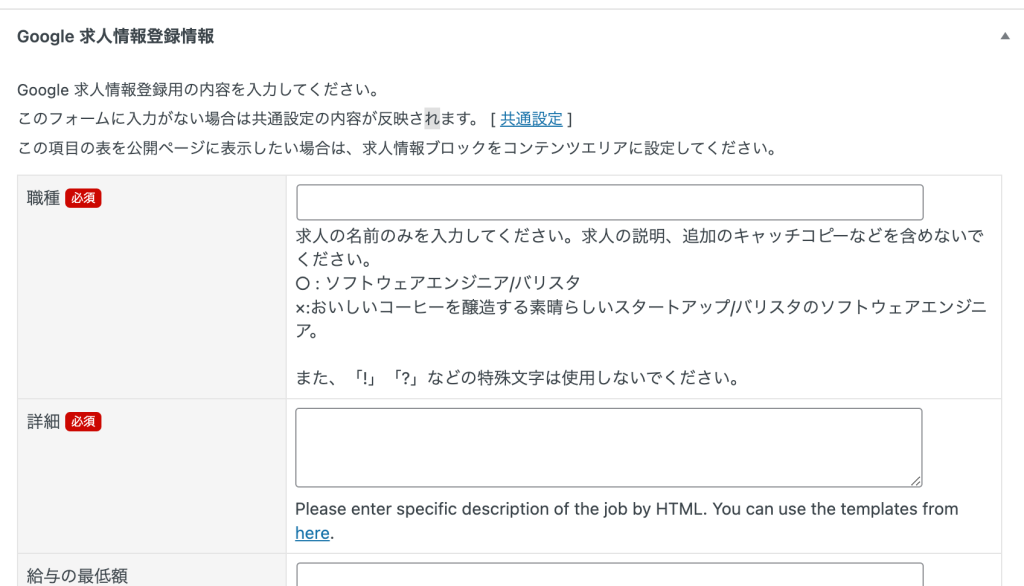
Task: Click the 詳細 textarea resize grip icon
Action: point(916,481)
